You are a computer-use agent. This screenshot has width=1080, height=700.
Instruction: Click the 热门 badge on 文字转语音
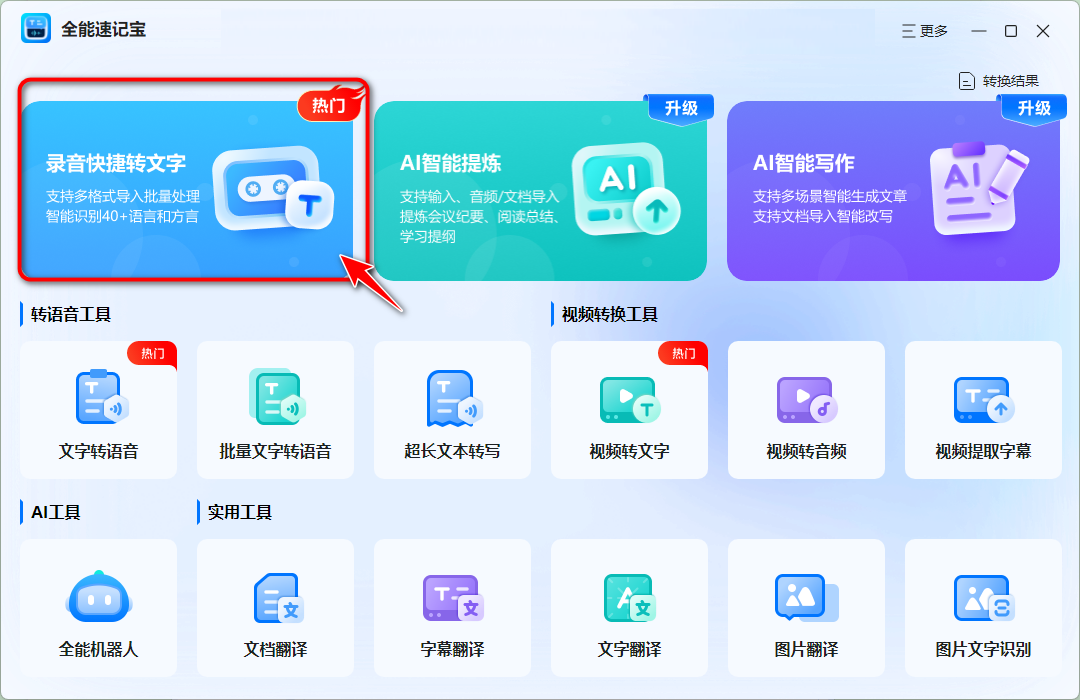tap(153, 353)
